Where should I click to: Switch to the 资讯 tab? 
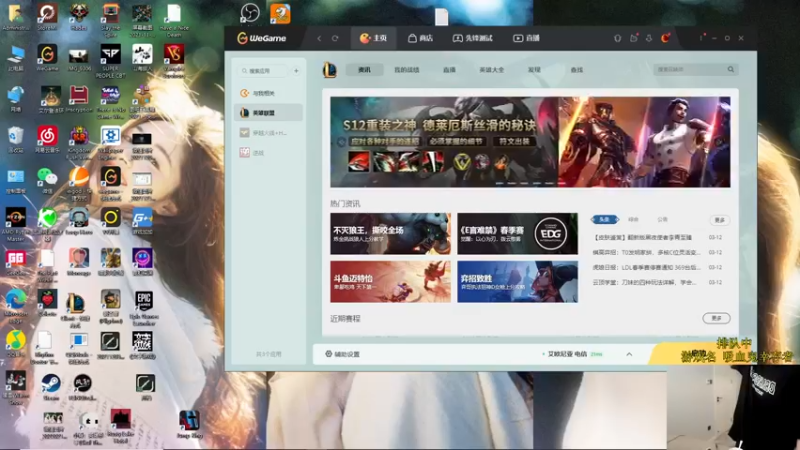pos(364,70)
